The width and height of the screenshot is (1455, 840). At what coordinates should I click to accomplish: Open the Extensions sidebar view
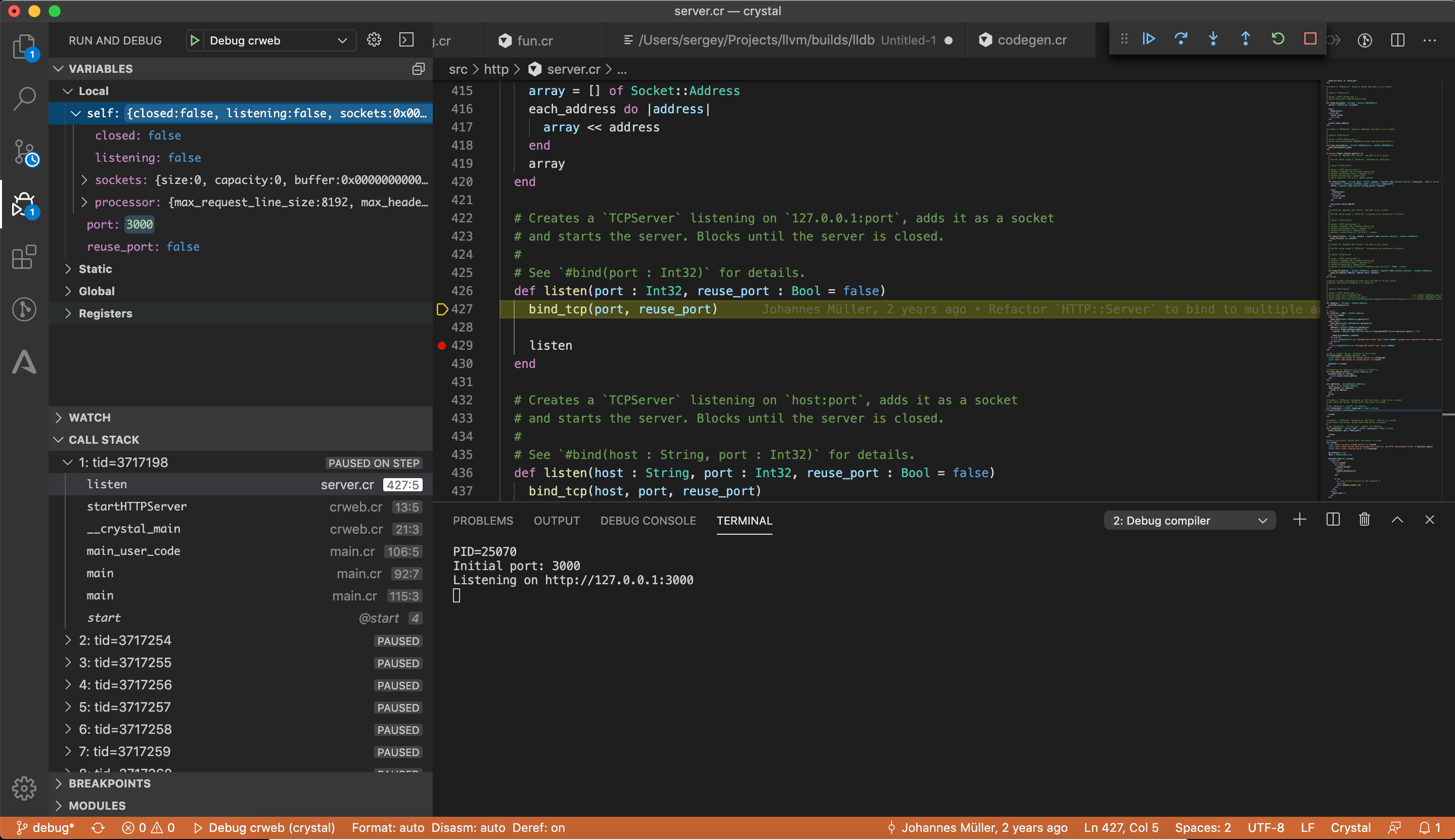(x=24, y=257)
